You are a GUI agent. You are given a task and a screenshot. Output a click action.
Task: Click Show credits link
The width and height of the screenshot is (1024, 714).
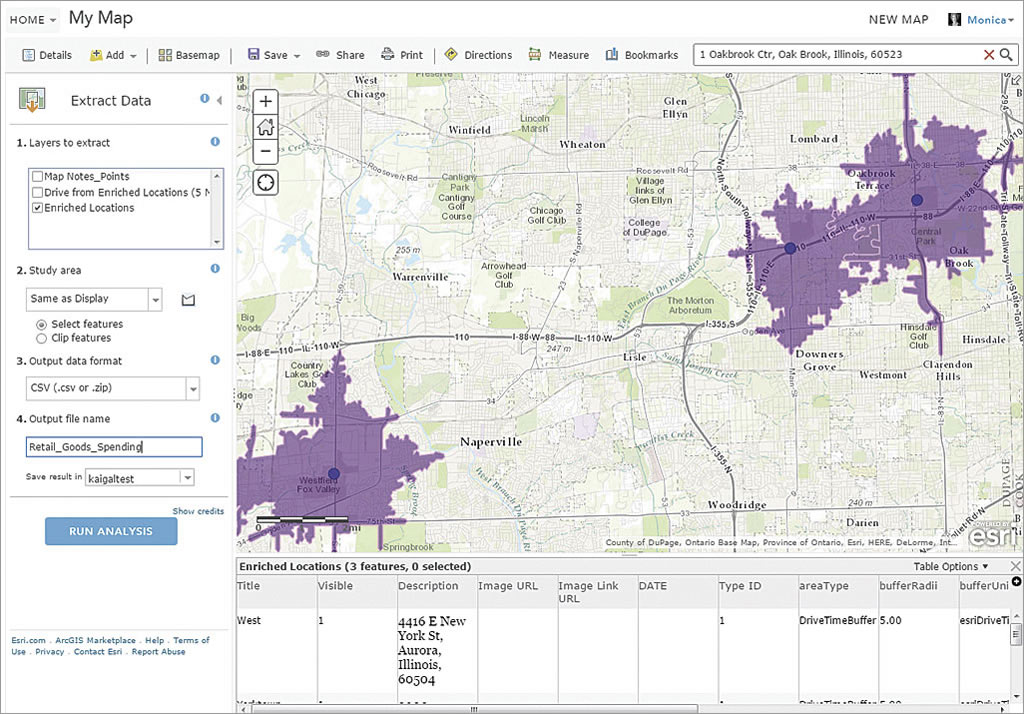[x=198, y=511]
